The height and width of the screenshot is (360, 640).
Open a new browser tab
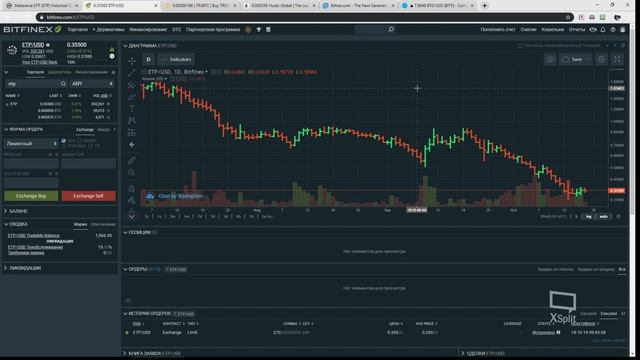(484, 6)
